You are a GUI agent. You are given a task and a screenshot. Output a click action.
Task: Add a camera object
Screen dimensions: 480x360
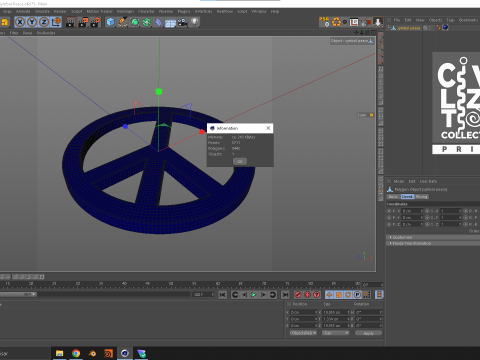pyautogui.click(x=182, y=22)
